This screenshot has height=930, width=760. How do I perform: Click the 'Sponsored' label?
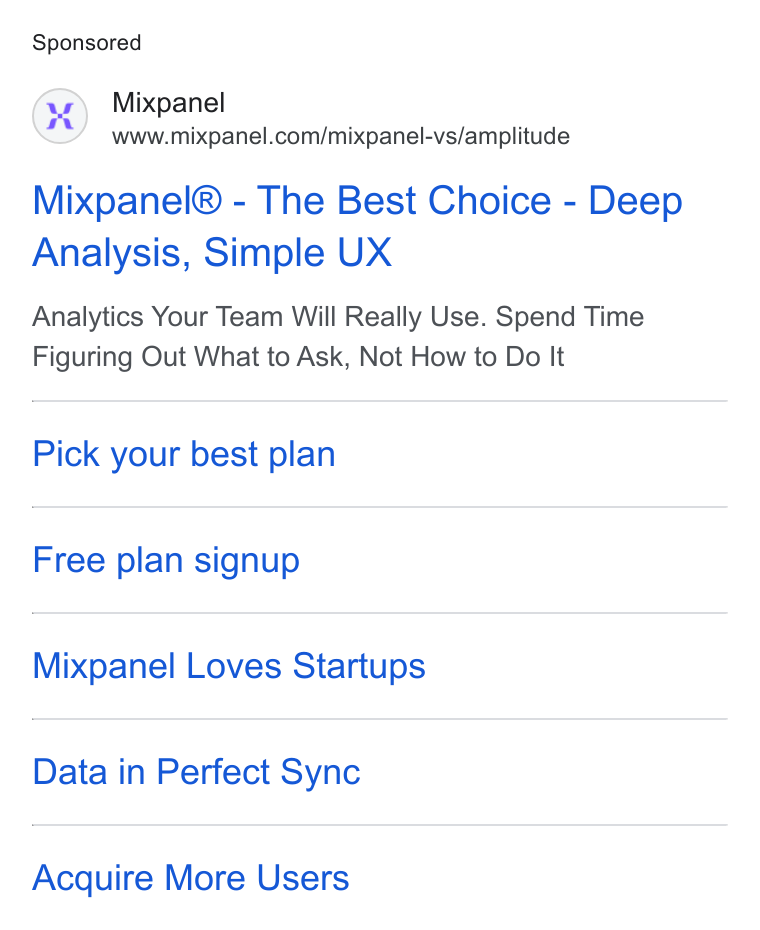87,43
